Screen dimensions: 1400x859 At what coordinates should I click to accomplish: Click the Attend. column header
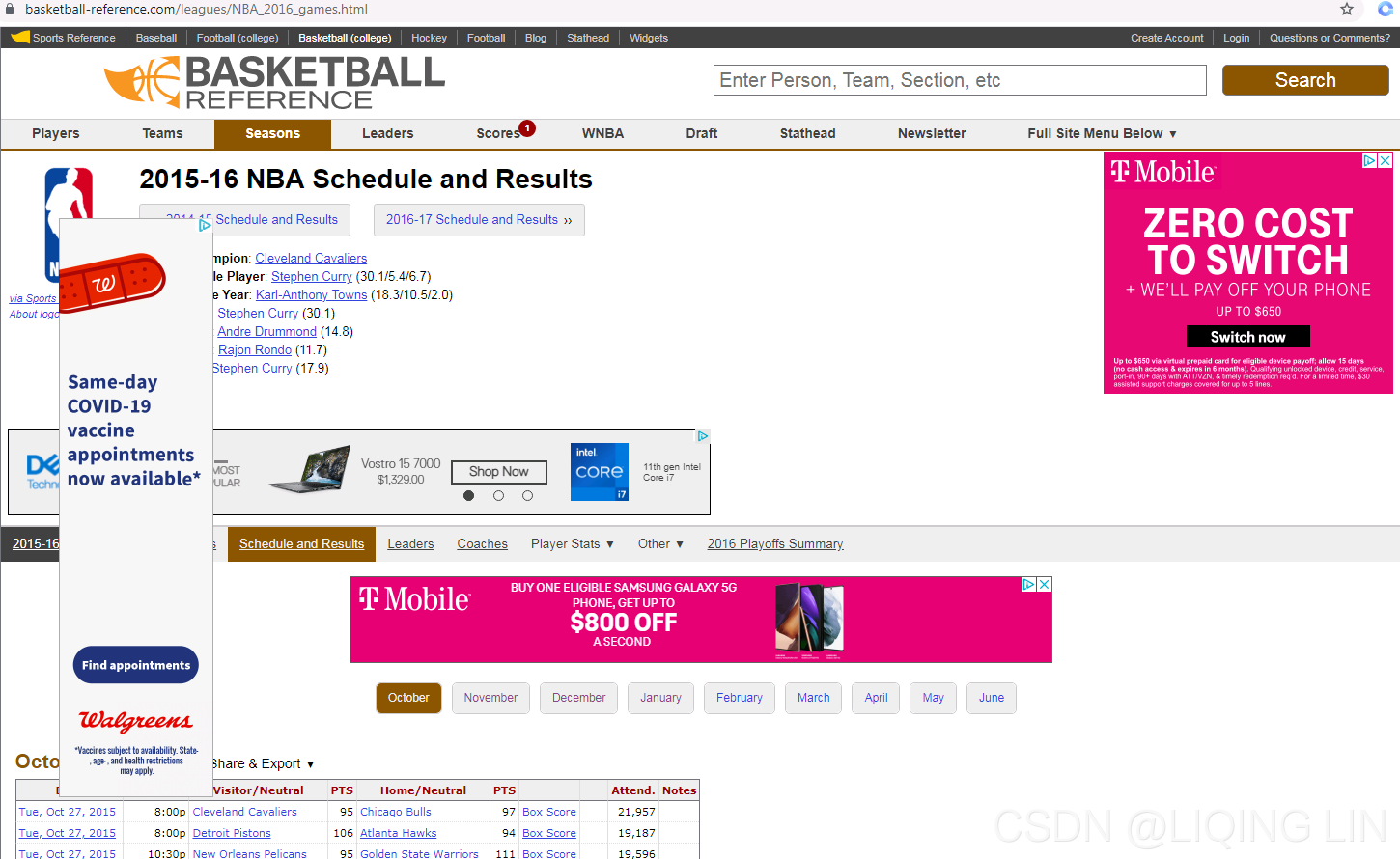(x=632, y=790)
